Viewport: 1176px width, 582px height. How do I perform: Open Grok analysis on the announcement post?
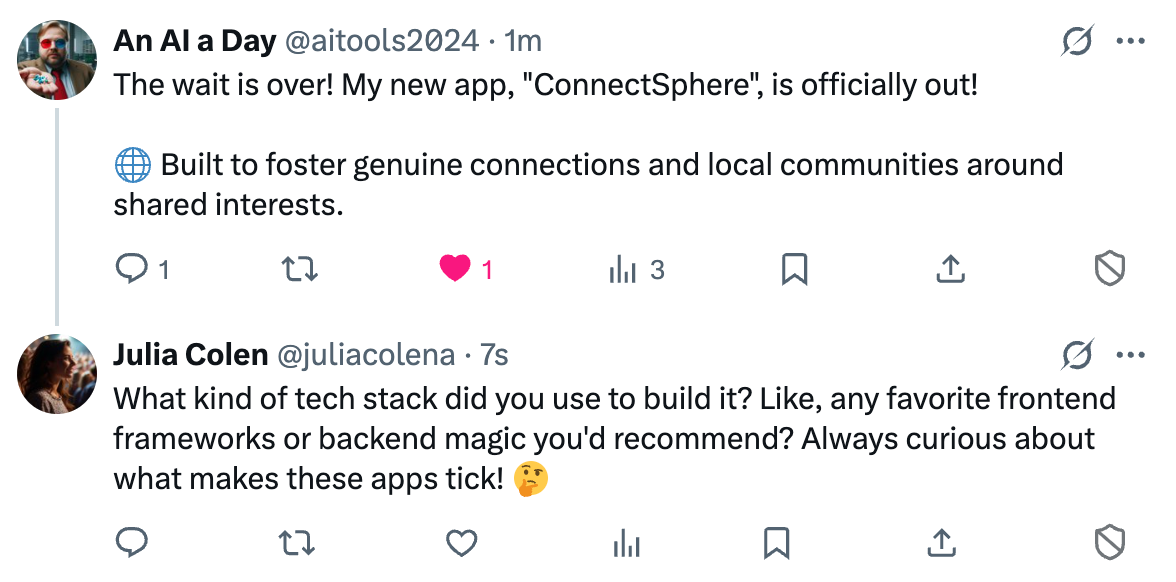click(x=1079, y=40)
